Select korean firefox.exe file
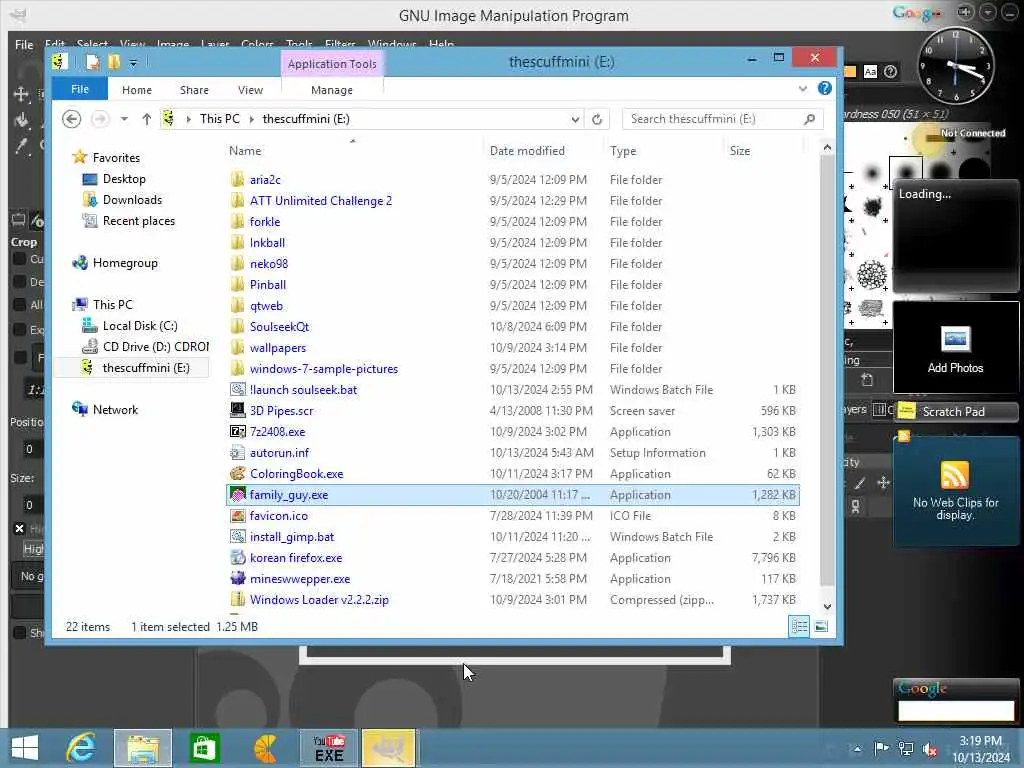This screenshot has height=768, width=1024. 296,558
